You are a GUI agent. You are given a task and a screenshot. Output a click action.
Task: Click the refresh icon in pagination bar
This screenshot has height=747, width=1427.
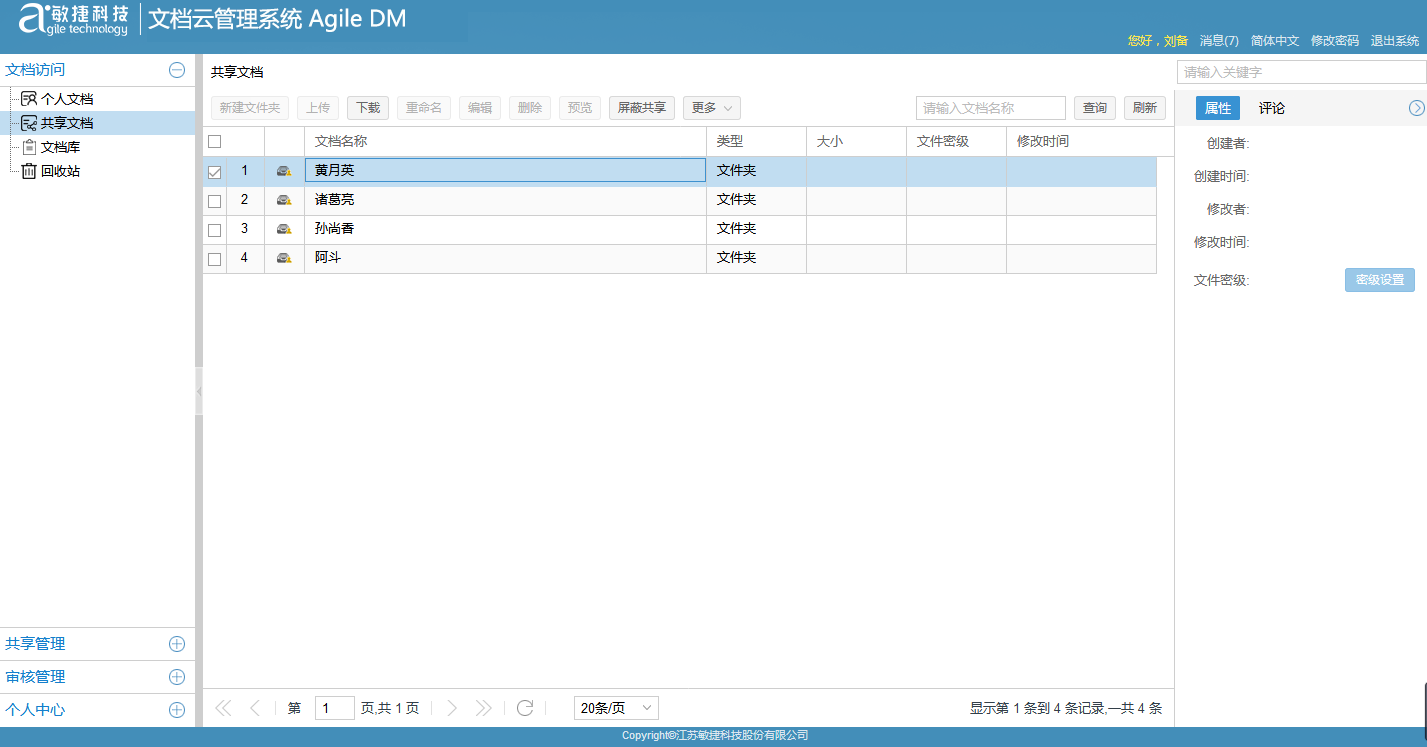(525, 708)
